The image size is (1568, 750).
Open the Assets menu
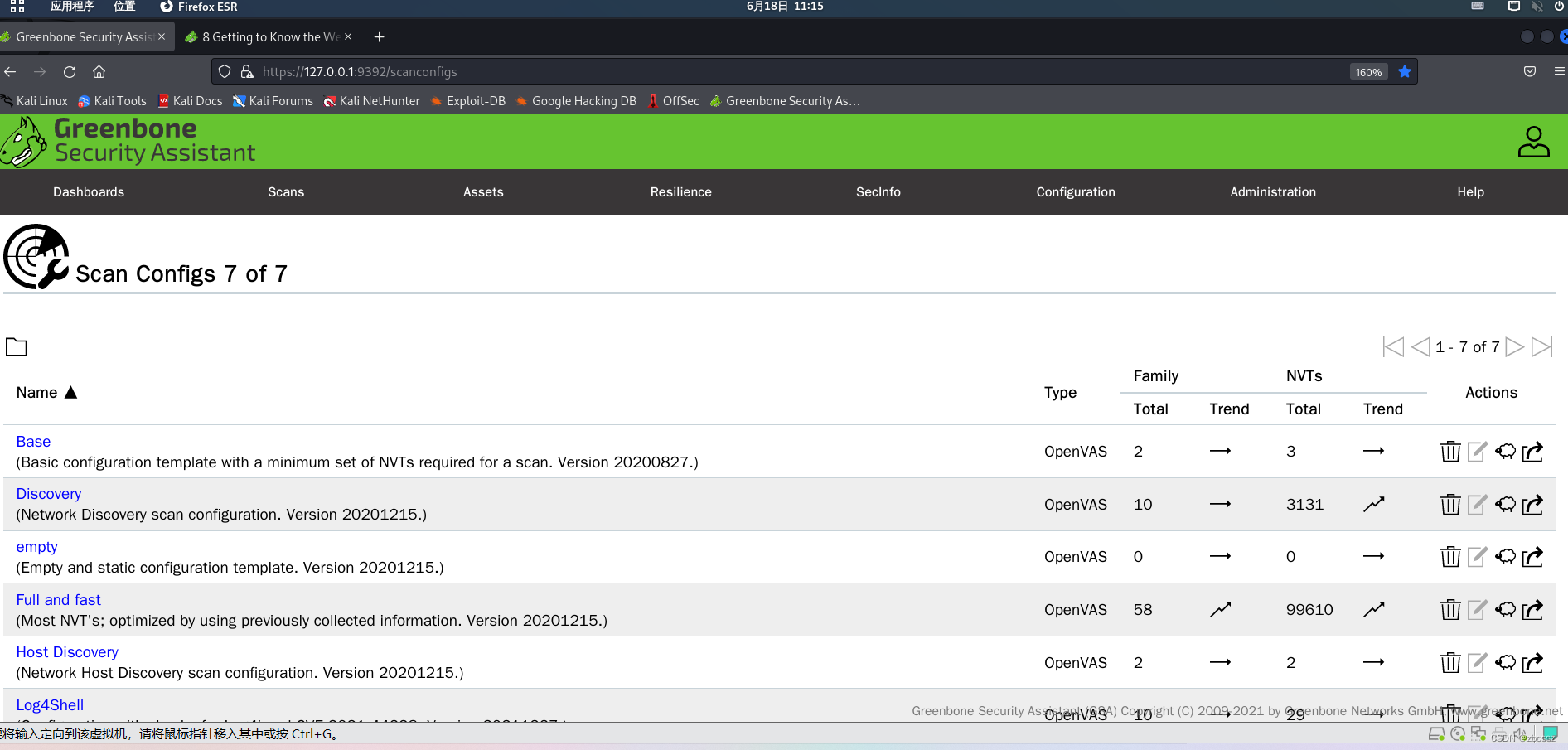pos(483,192)
